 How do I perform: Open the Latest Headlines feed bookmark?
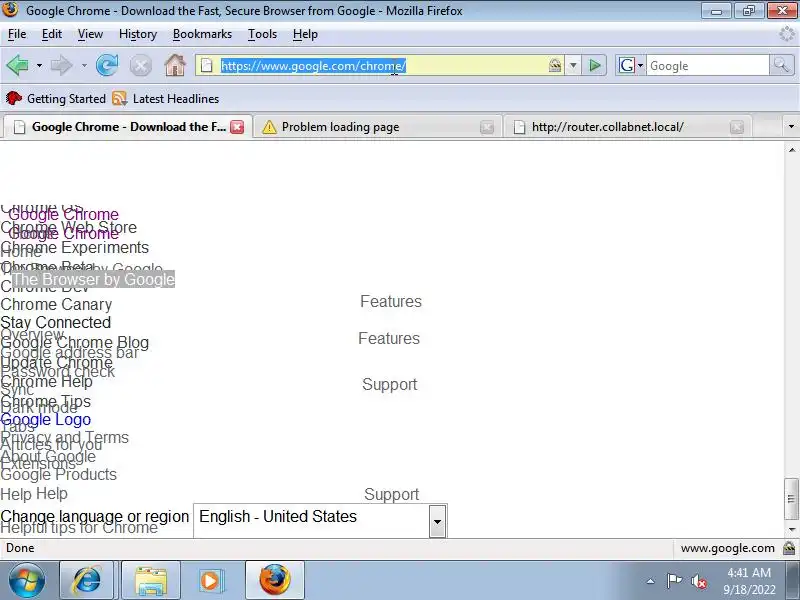point(166,98)
